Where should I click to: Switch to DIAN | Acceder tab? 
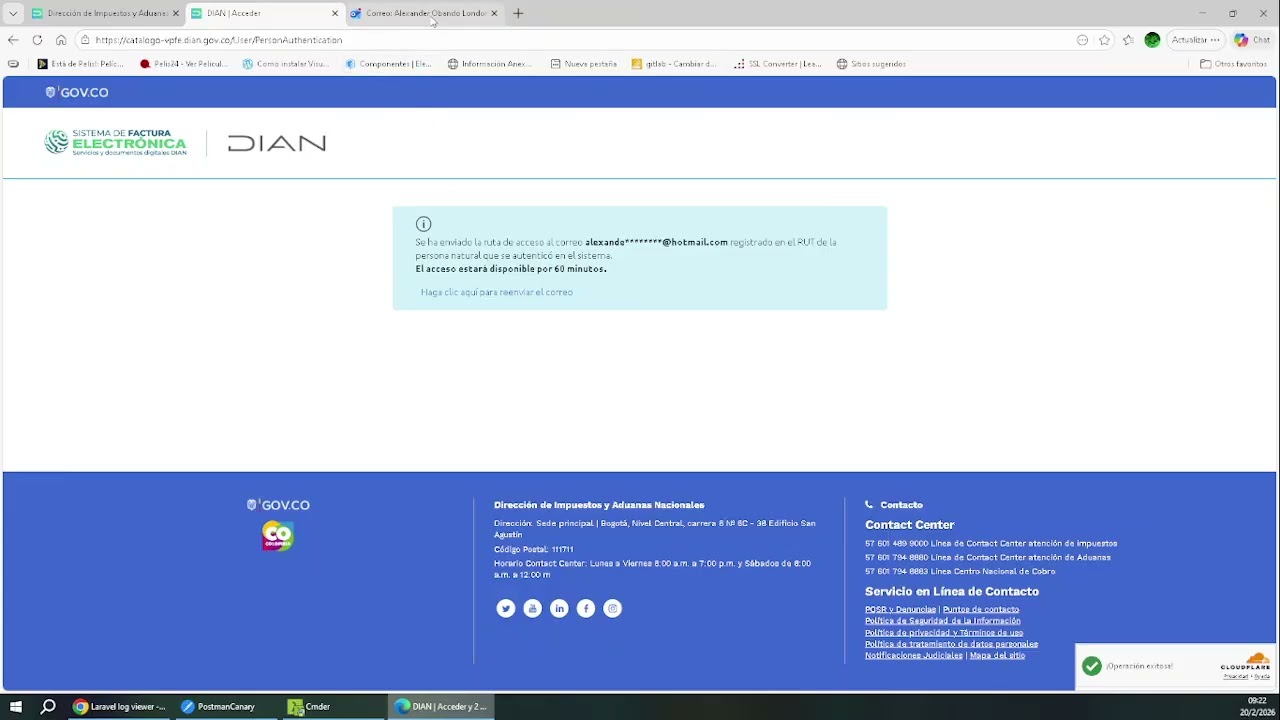coord(265,13)
